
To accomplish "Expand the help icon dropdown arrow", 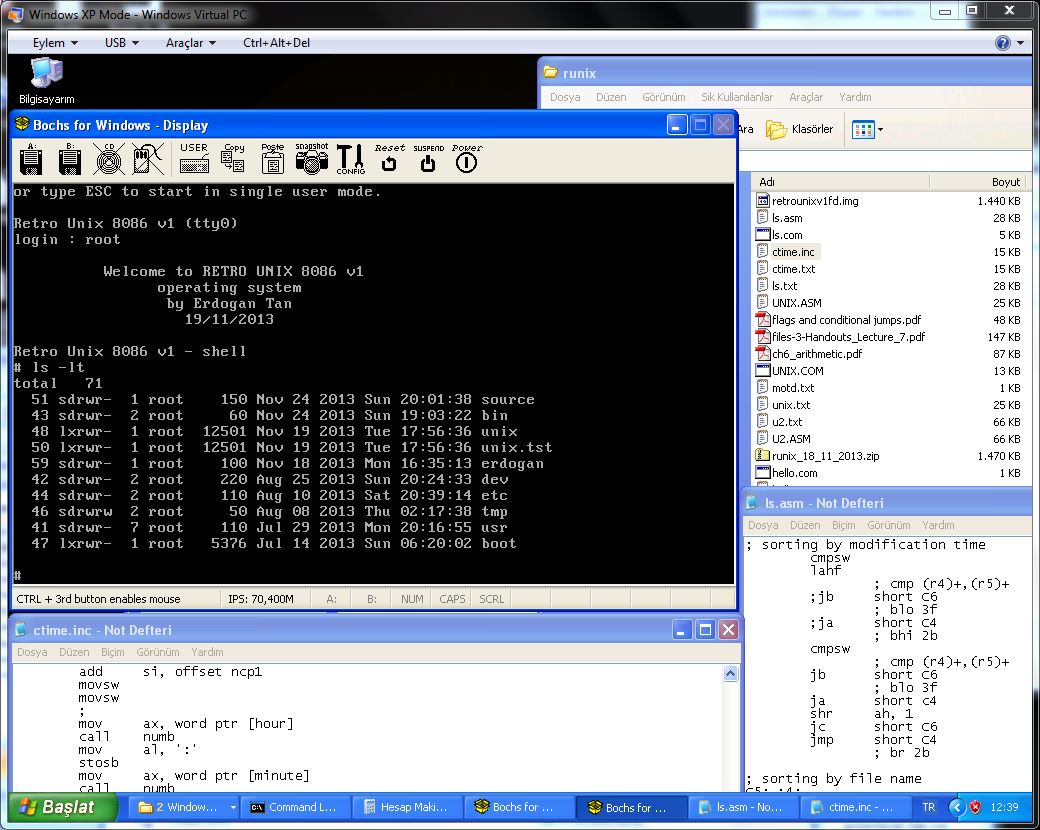I will tap(1020, 43).
